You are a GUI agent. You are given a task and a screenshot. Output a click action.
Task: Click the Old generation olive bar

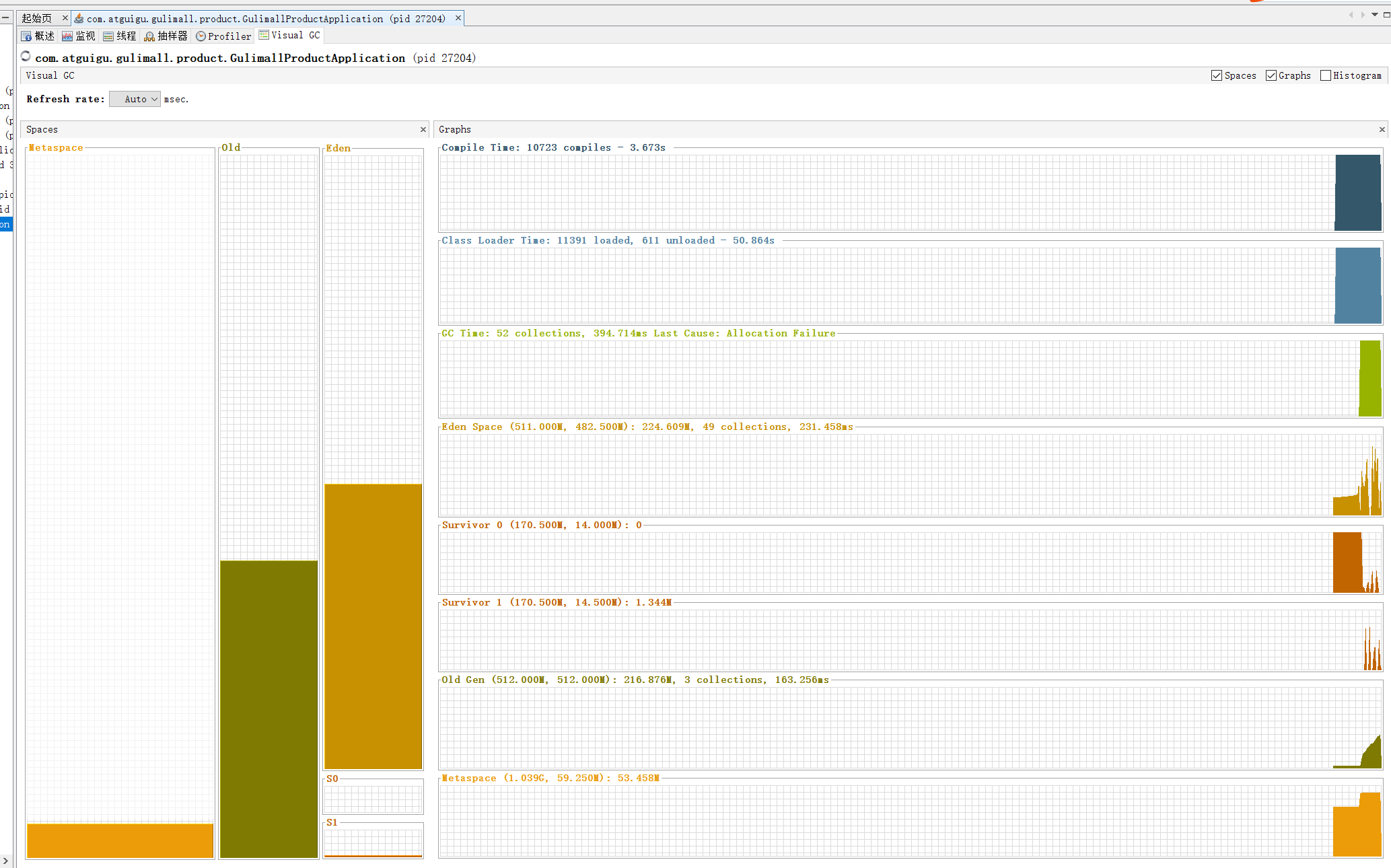[269, 708]
